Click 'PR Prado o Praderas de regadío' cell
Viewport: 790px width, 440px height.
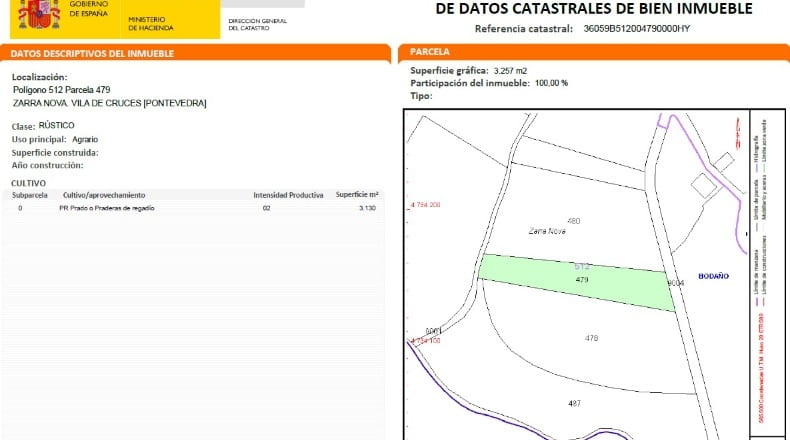click(x=107, y=208)
